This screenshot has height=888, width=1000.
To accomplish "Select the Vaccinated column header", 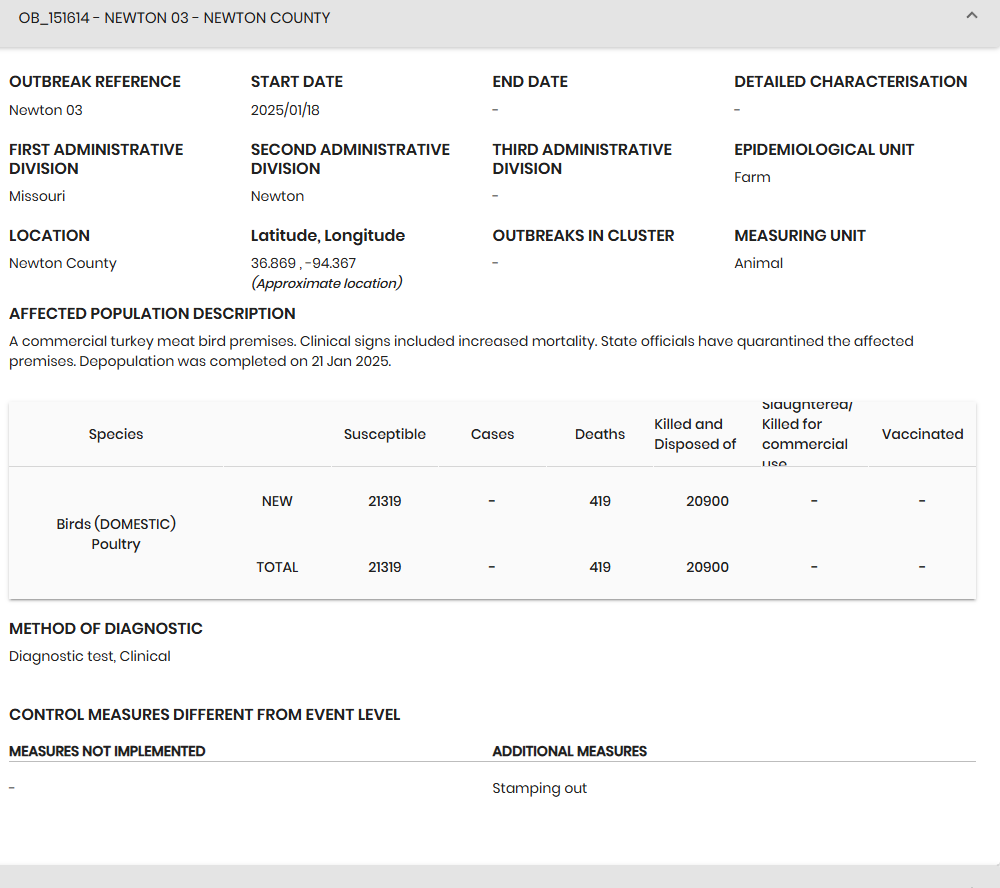I will coord(922,434).
